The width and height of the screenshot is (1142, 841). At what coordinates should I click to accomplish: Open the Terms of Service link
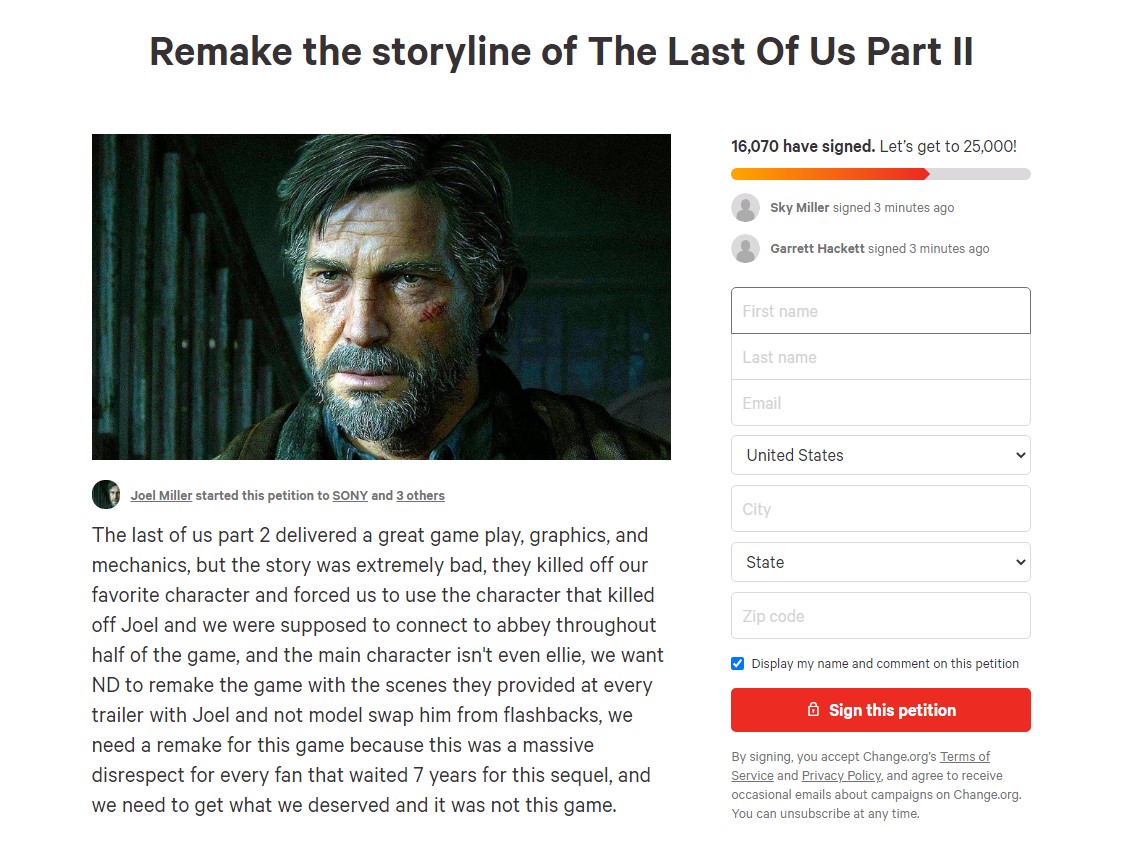tap(964, 757)
